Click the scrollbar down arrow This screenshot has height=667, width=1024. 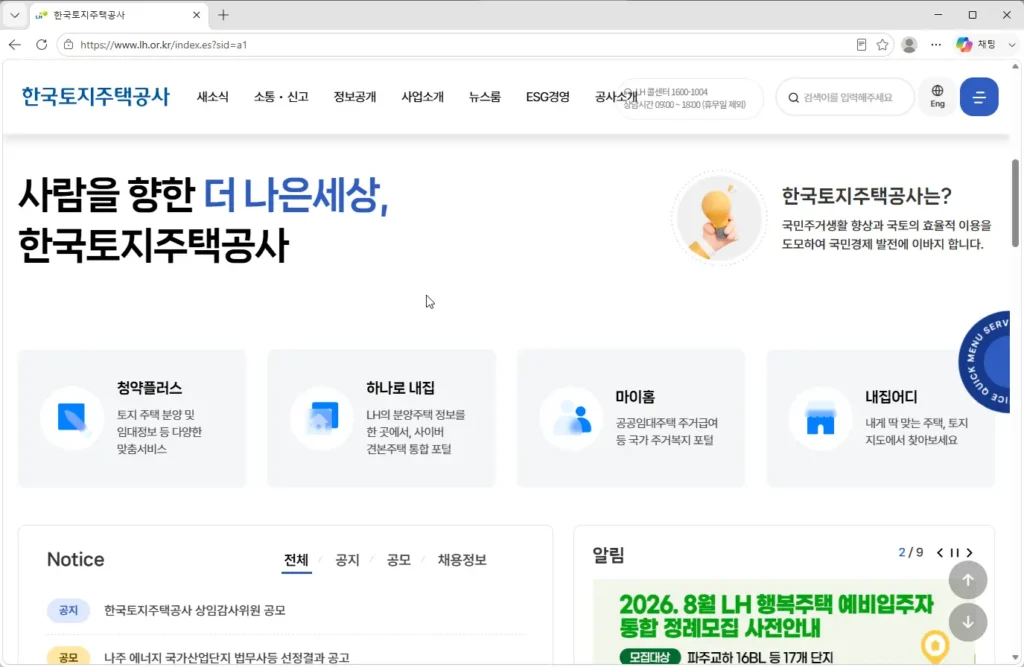[1015, 657]
